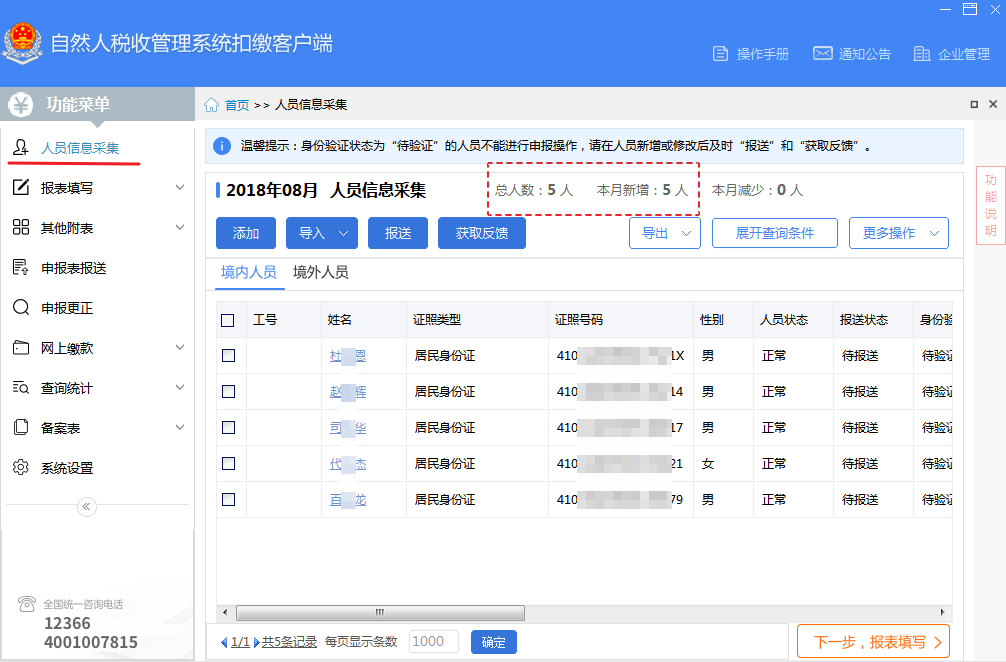Open the name link starting with 赵
The image size is (1006, 662).
pos(348,391)
